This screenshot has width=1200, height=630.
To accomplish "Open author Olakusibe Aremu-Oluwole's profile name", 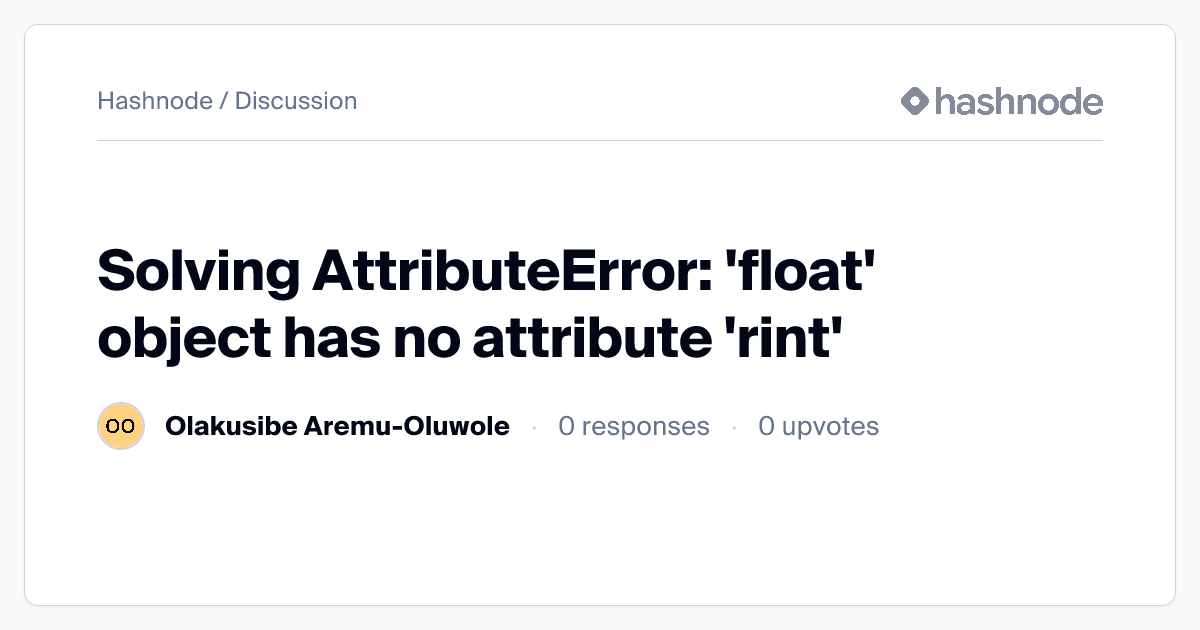I will [x=337, y=427].
